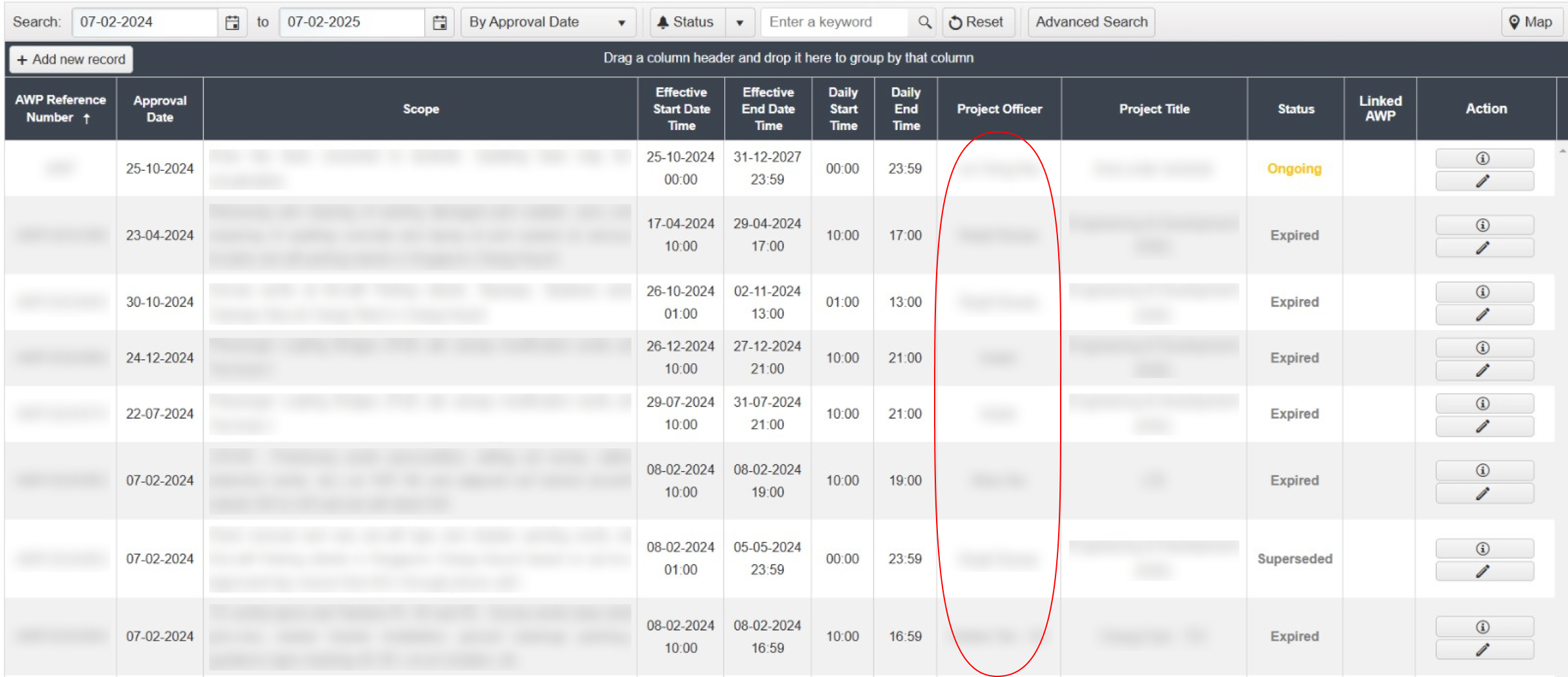Image resolution: width=1568 pixels, height=677 pixels.
Task: Sort by Approval Date column header
Action: [160, 109]
